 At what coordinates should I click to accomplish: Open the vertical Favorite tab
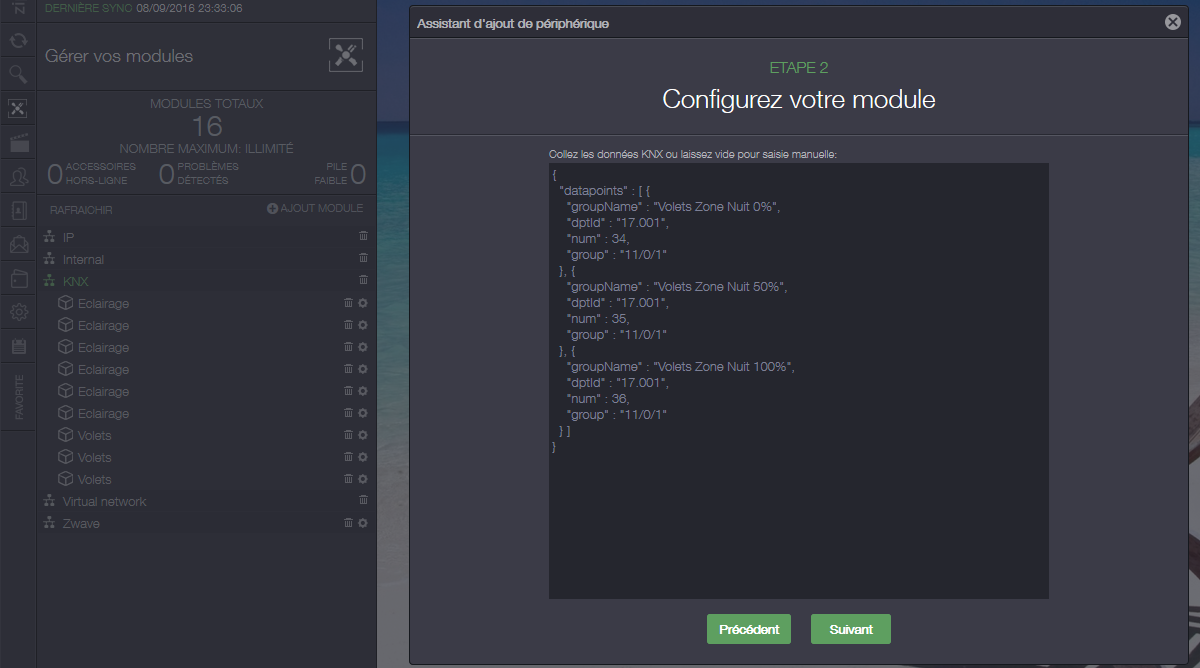(18, 397)
